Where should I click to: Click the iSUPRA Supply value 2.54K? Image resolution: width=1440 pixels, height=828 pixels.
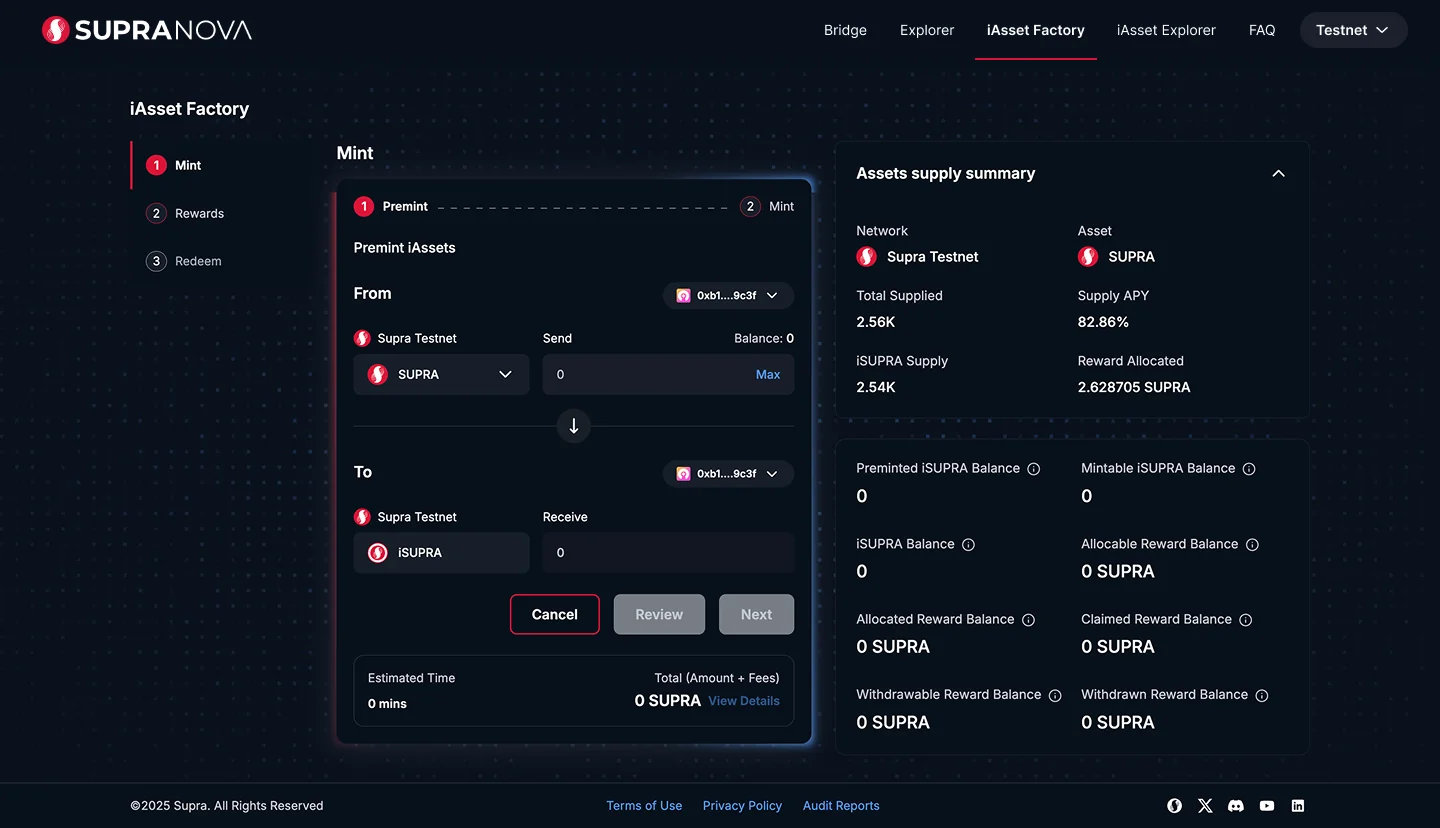coord(876,387)
